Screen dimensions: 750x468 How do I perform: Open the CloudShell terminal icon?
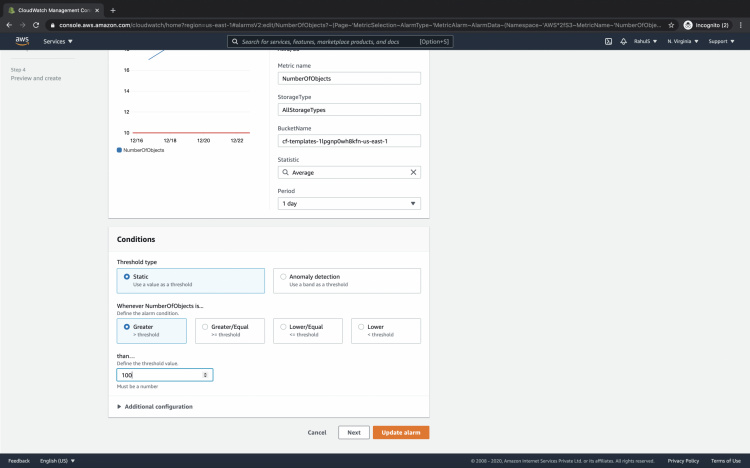(x=608, y=41)
